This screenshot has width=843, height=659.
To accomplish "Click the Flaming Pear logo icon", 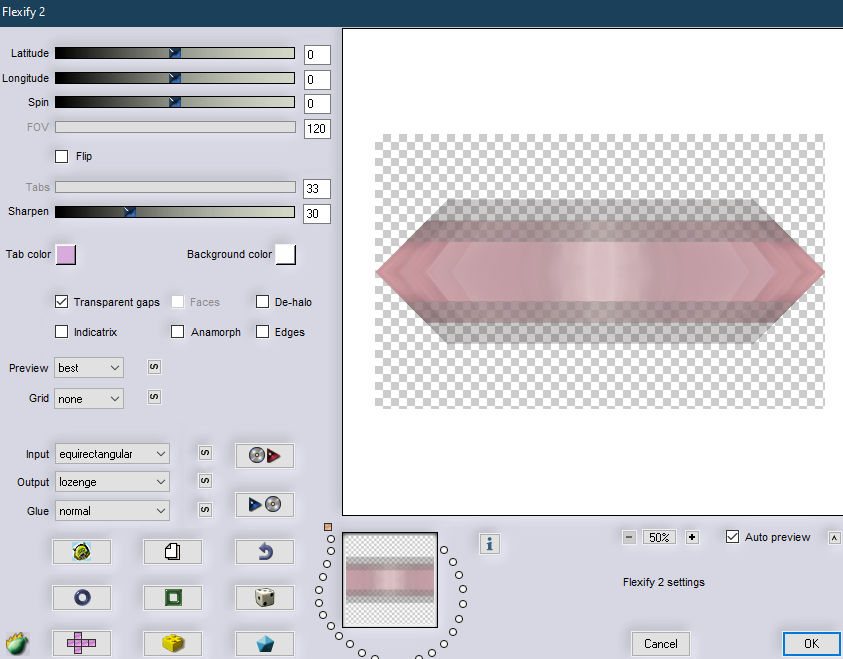I will [x=17, y=642].
